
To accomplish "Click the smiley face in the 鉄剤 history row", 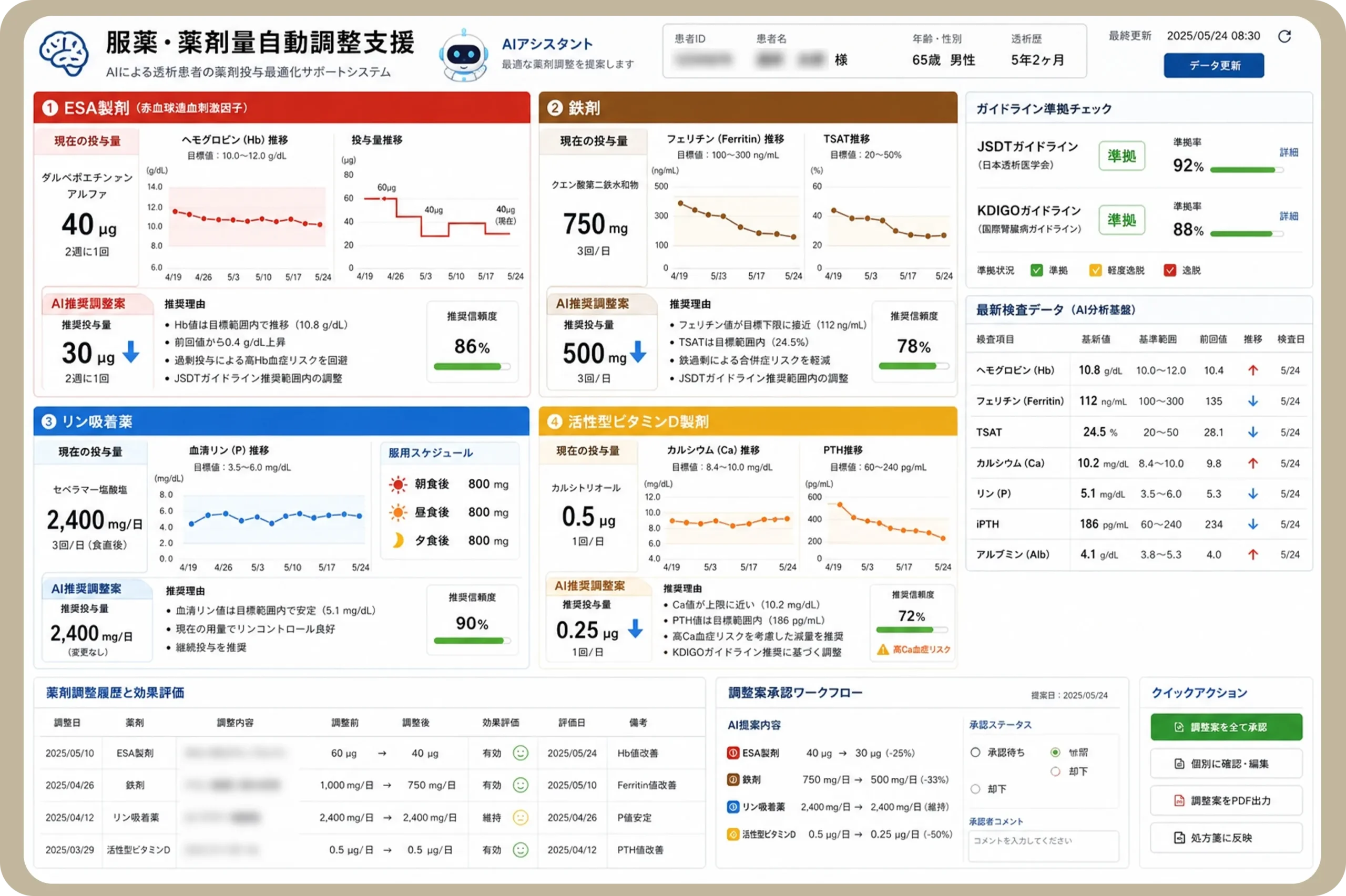I will point(520,785).
